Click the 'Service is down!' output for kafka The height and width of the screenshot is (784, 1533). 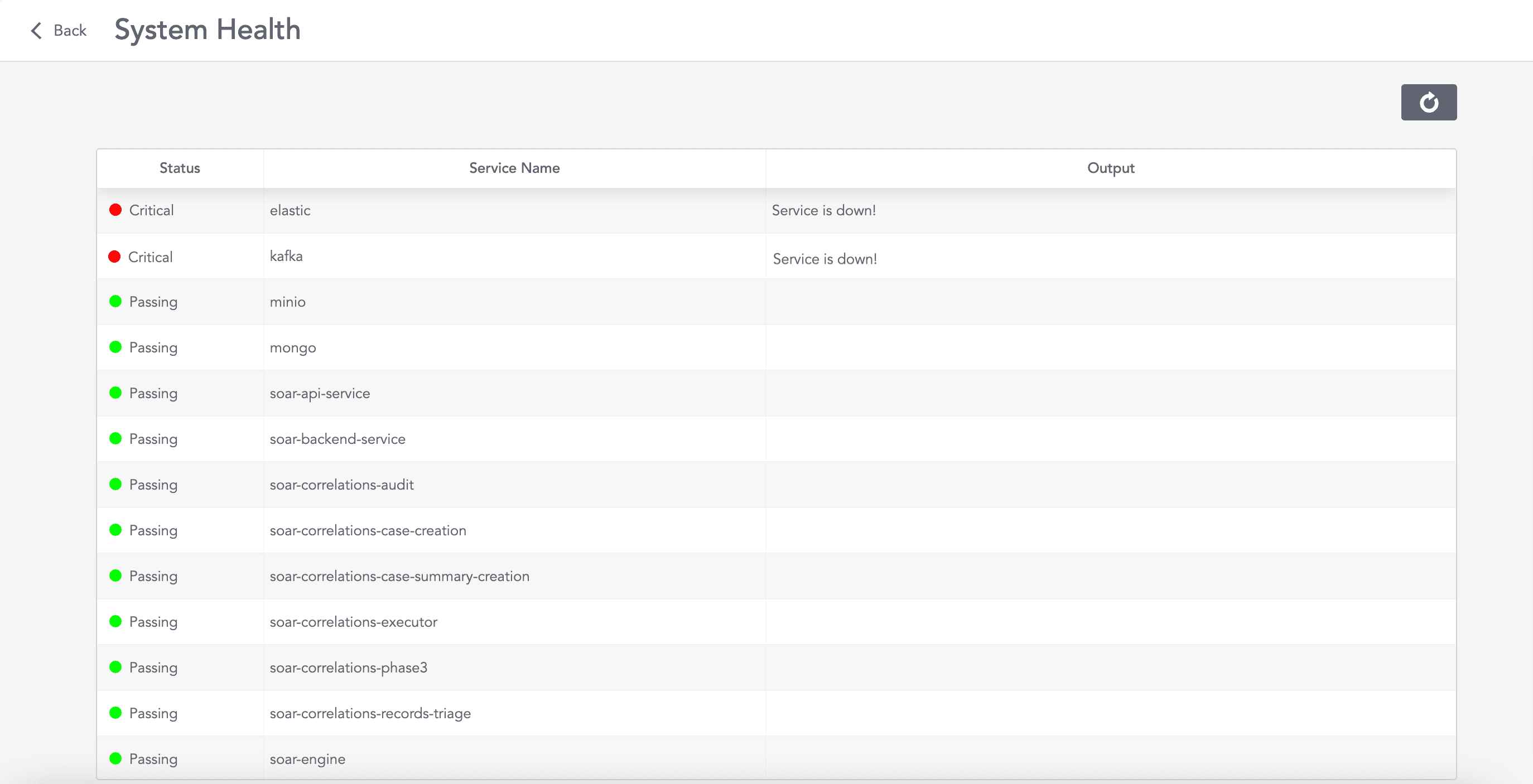click(825, 259)
